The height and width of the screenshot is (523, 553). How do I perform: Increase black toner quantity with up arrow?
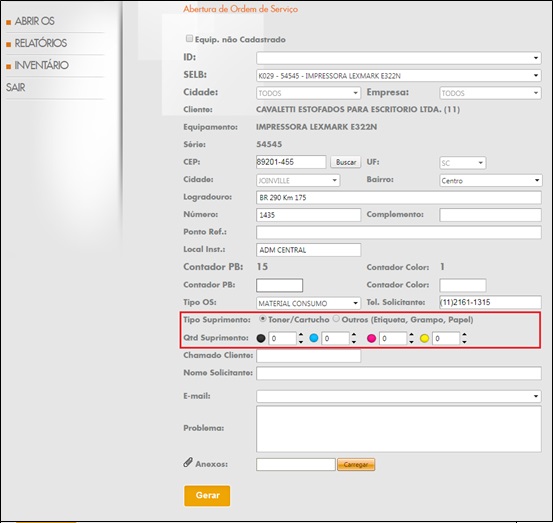(300, 335)
